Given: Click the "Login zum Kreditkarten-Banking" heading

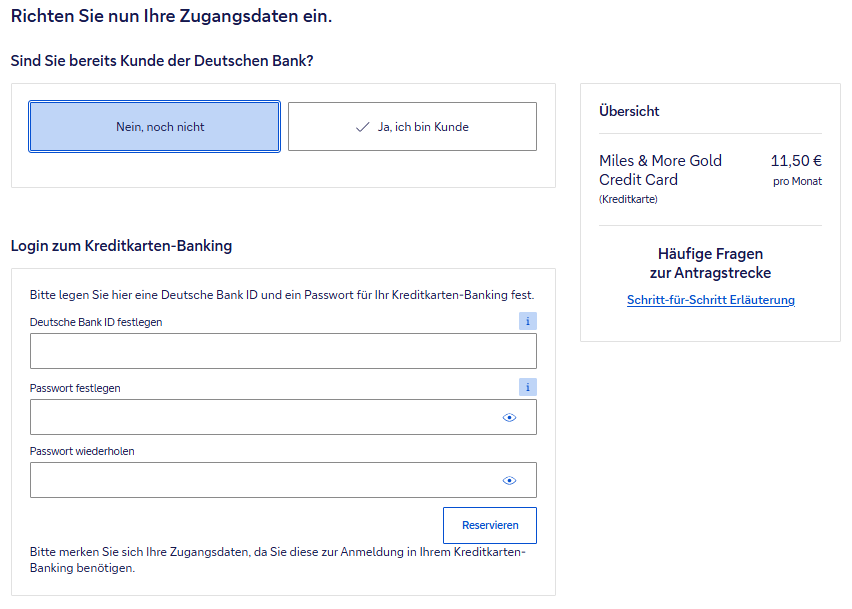Looking at the screenshot, I should point(121,246).
